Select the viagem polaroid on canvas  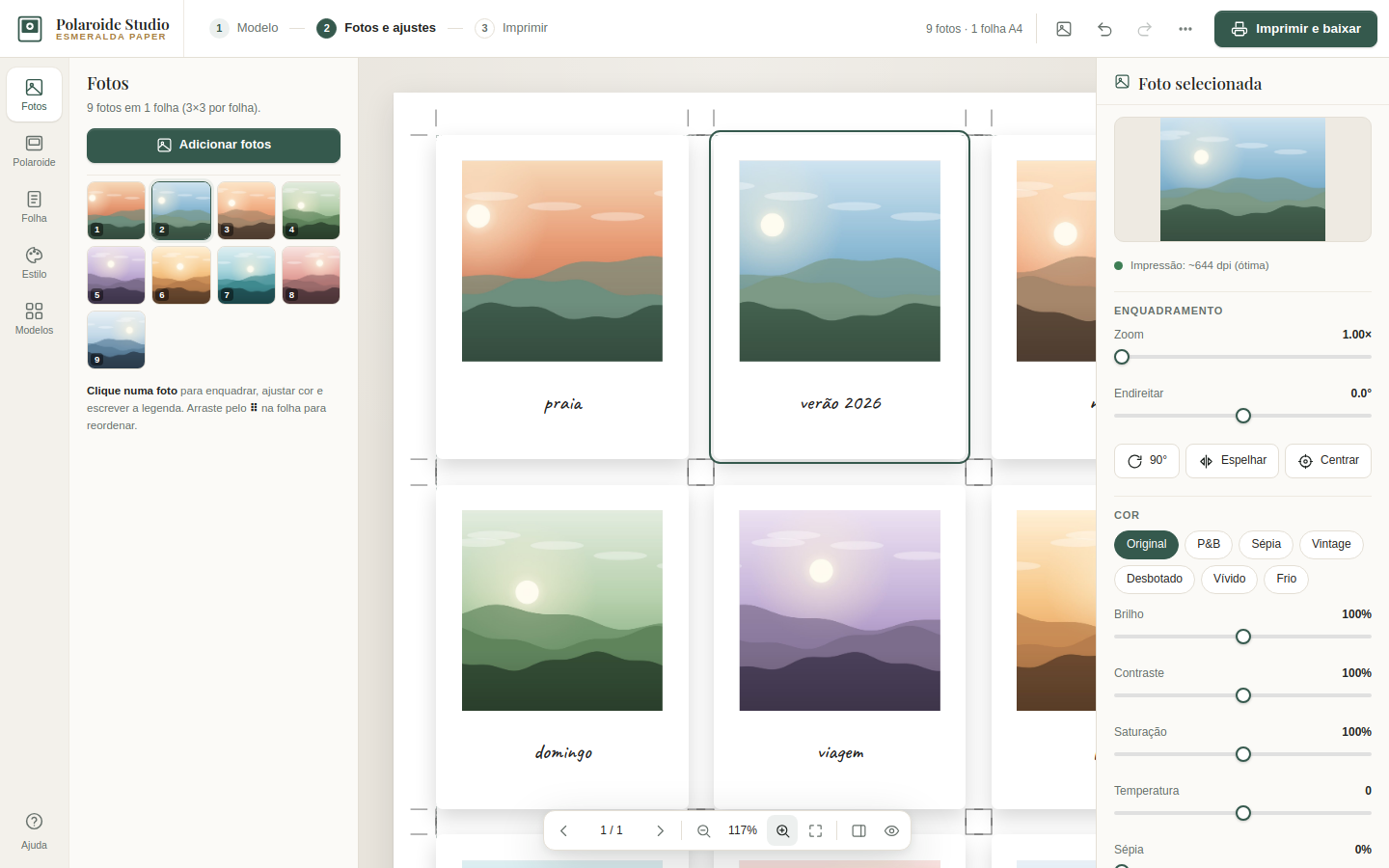[839, 646]
